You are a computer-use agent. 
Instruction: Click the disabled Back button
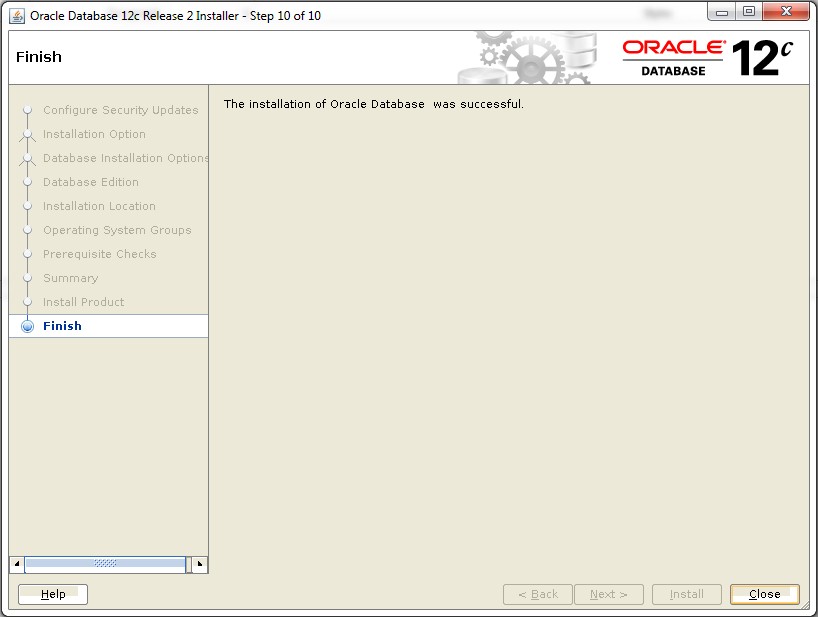(x=537, y=594)
